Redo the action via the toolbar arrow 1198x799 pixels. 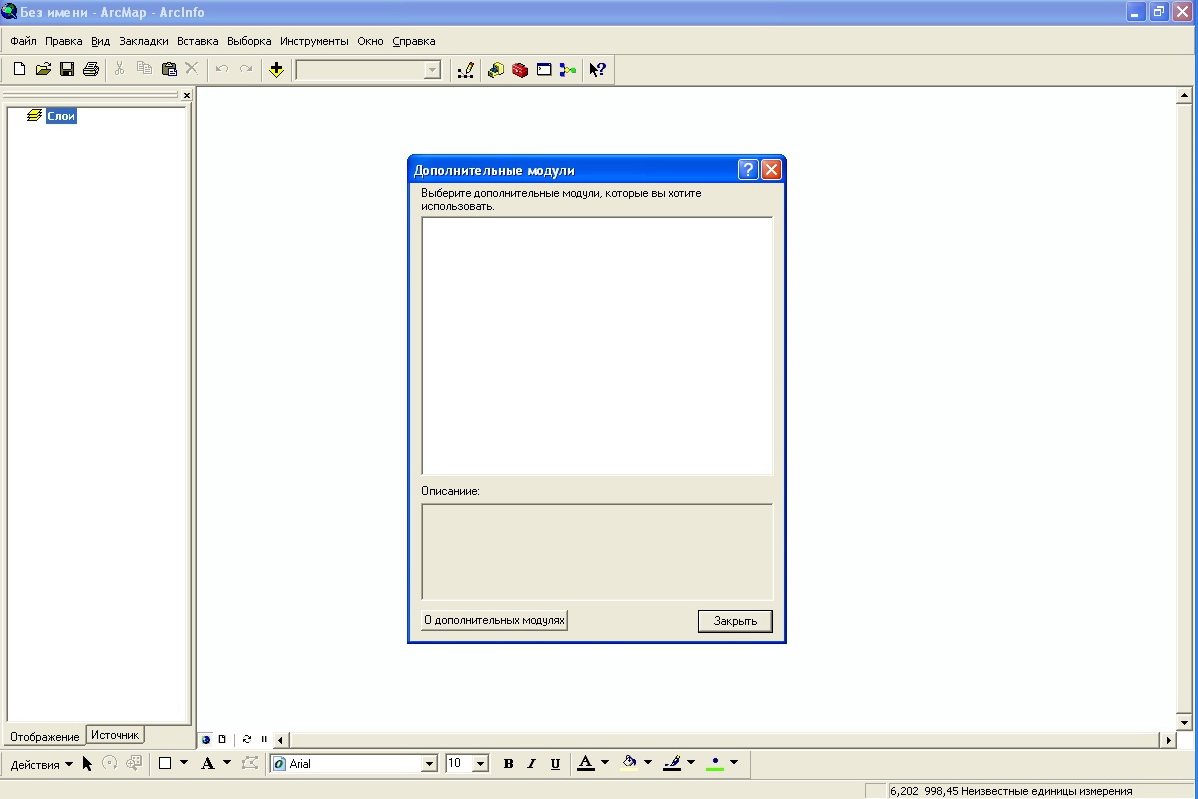click(246, 70)
